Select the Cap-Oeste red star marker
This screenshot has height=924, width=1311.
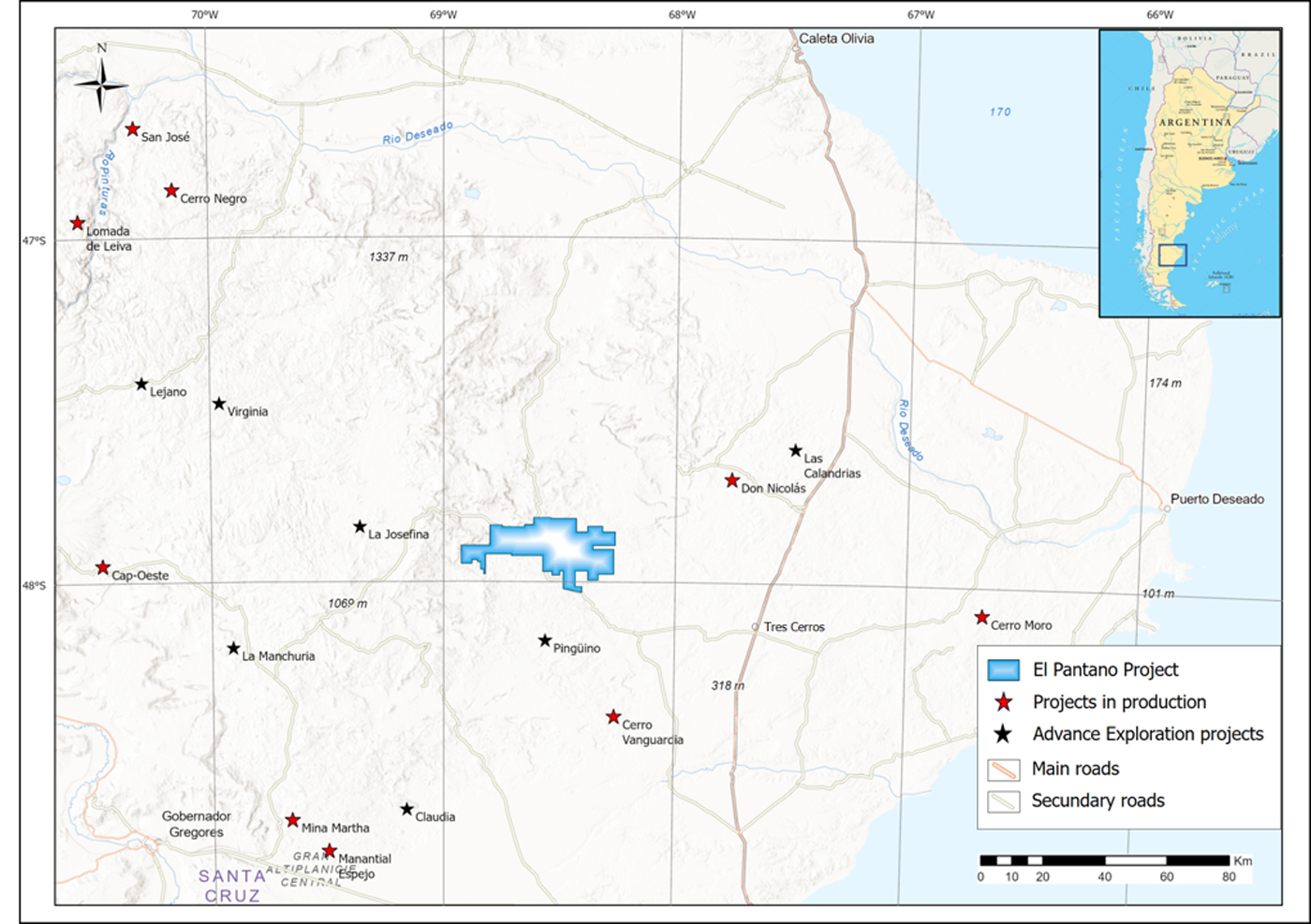103,568
